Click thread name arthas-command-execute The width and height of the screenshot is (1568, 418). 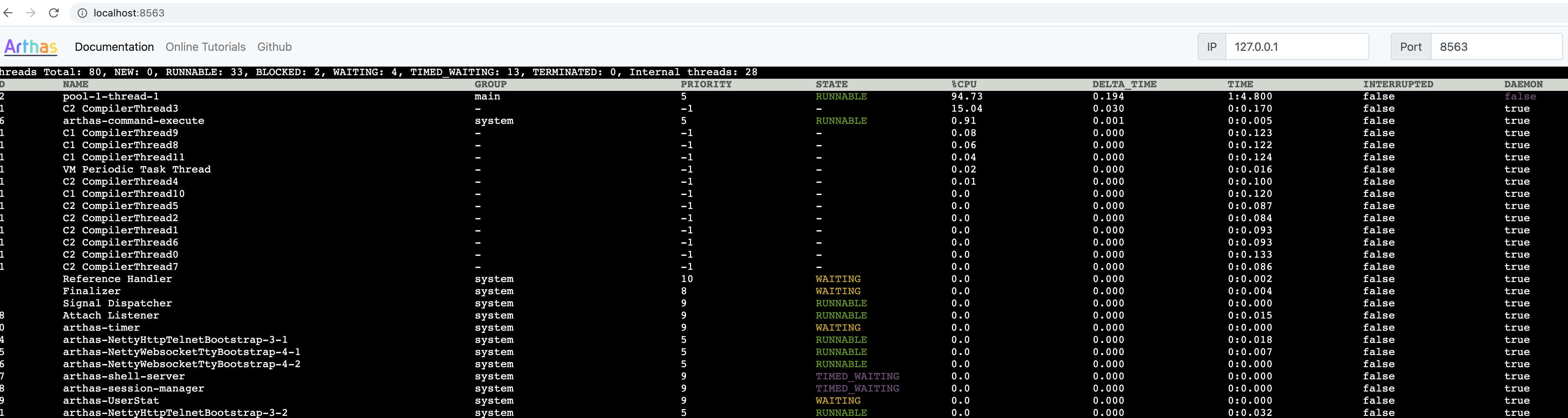[133, 121]
